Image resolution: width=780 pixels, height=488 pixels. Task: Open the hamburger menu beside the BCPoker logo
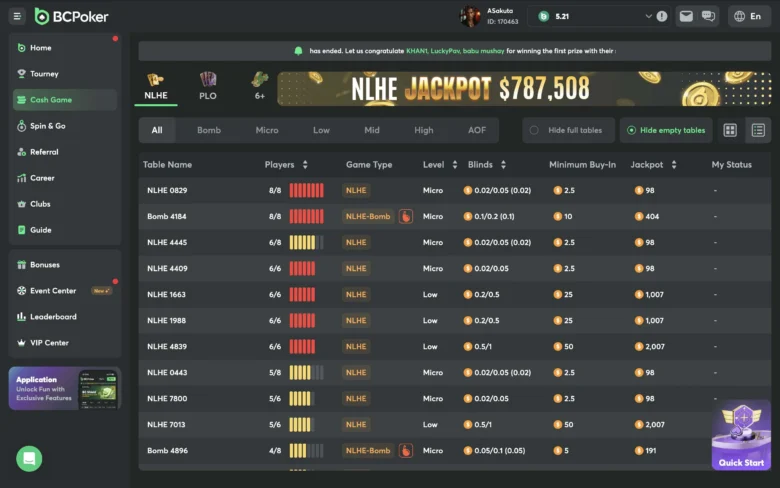(17, 16)
